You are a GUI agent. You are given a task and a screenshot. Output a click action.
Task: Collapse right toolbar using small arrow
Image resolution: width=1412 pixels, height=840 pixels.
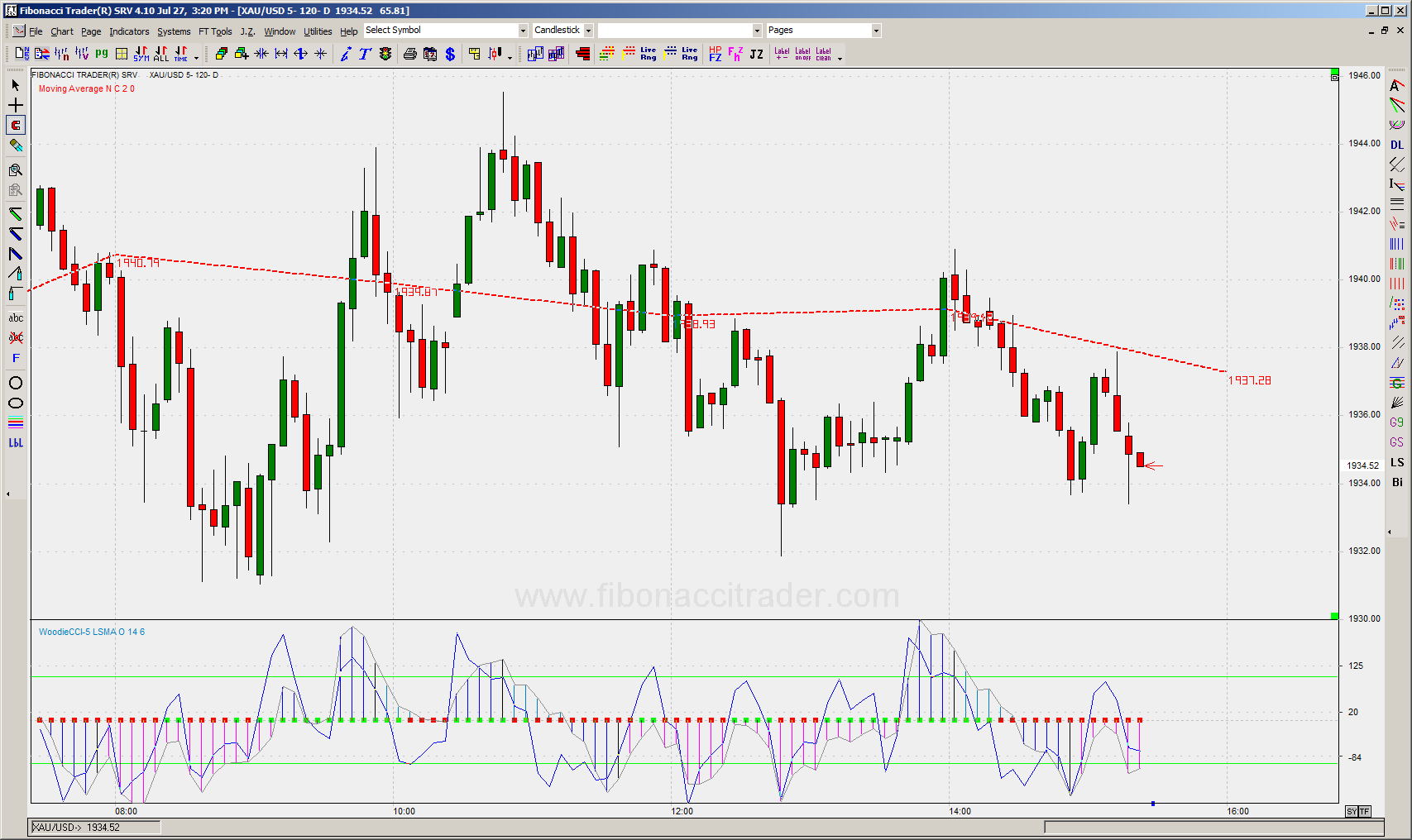(x=1390, y=532)
